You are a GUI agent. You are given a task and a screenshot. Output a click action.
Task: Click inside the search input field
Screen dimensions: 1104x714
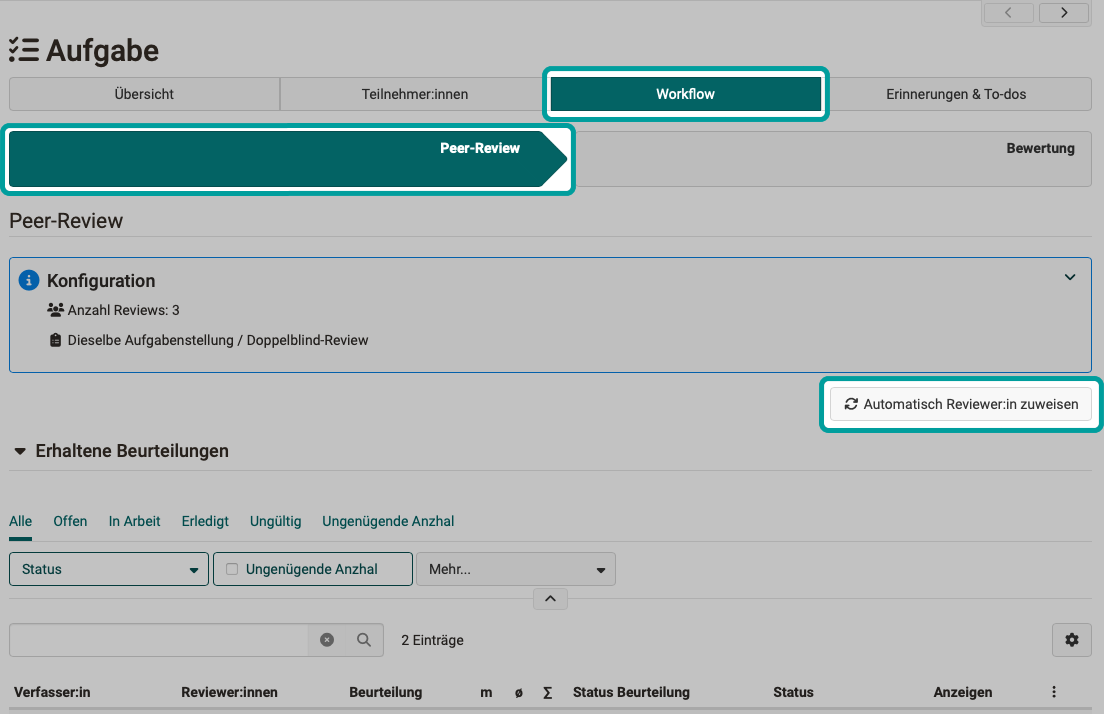pyautogui.click(x=160, y=639)
